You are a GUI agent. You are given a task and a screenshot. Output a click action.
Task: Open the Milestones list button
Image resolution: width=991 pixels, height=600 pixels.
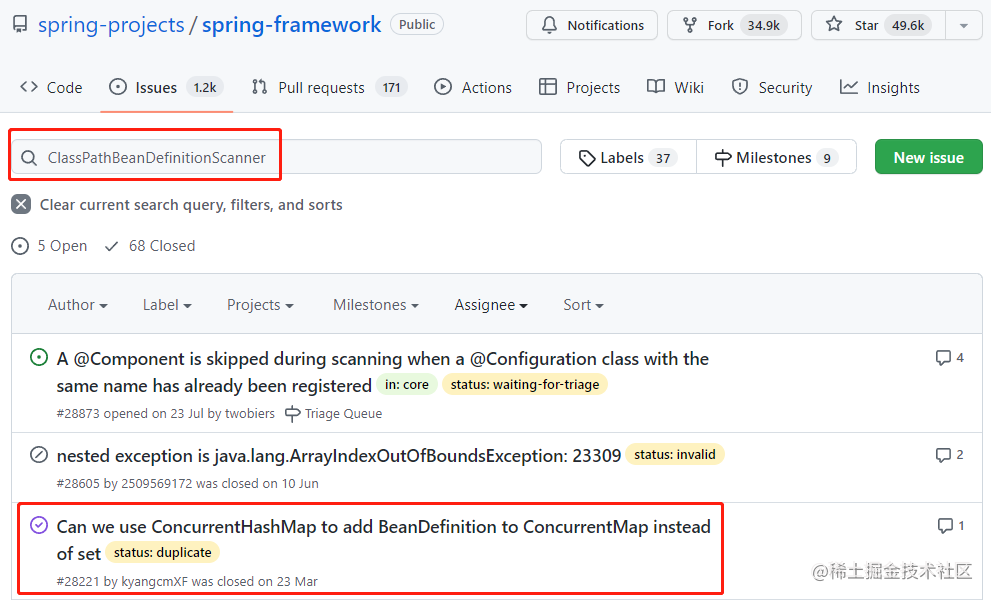(776, 157)
